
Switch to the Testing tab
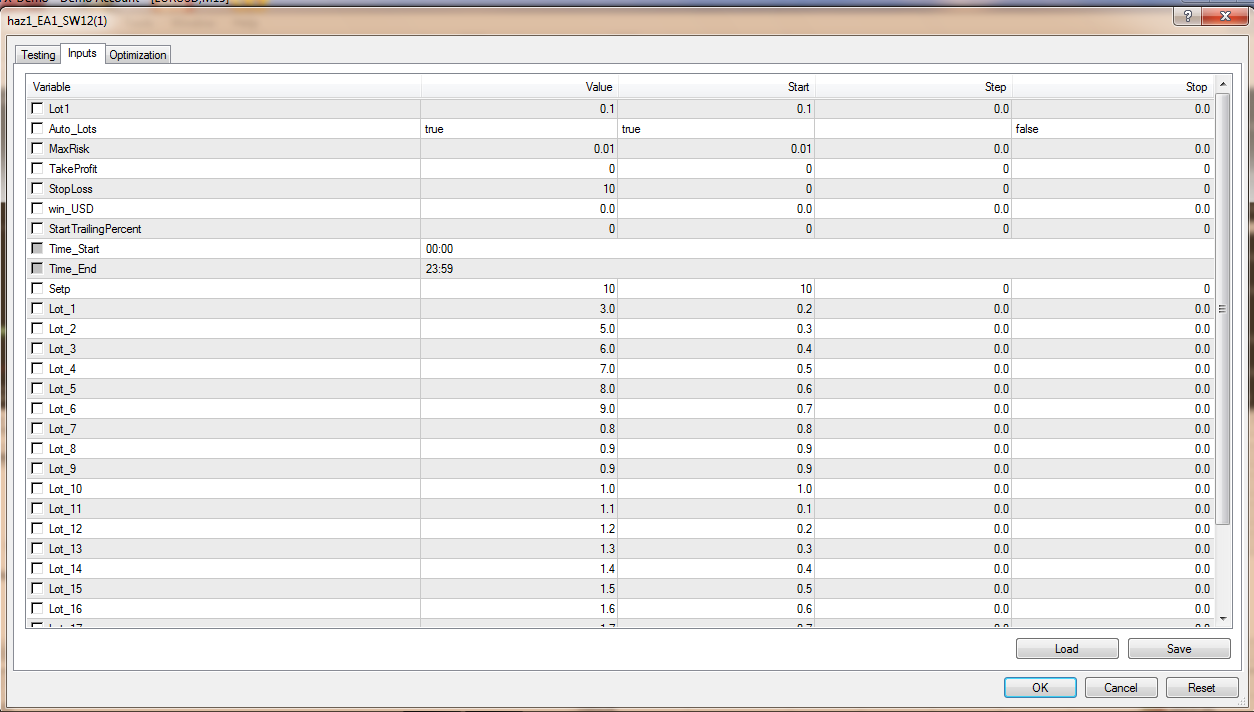[x=38, y=55]
